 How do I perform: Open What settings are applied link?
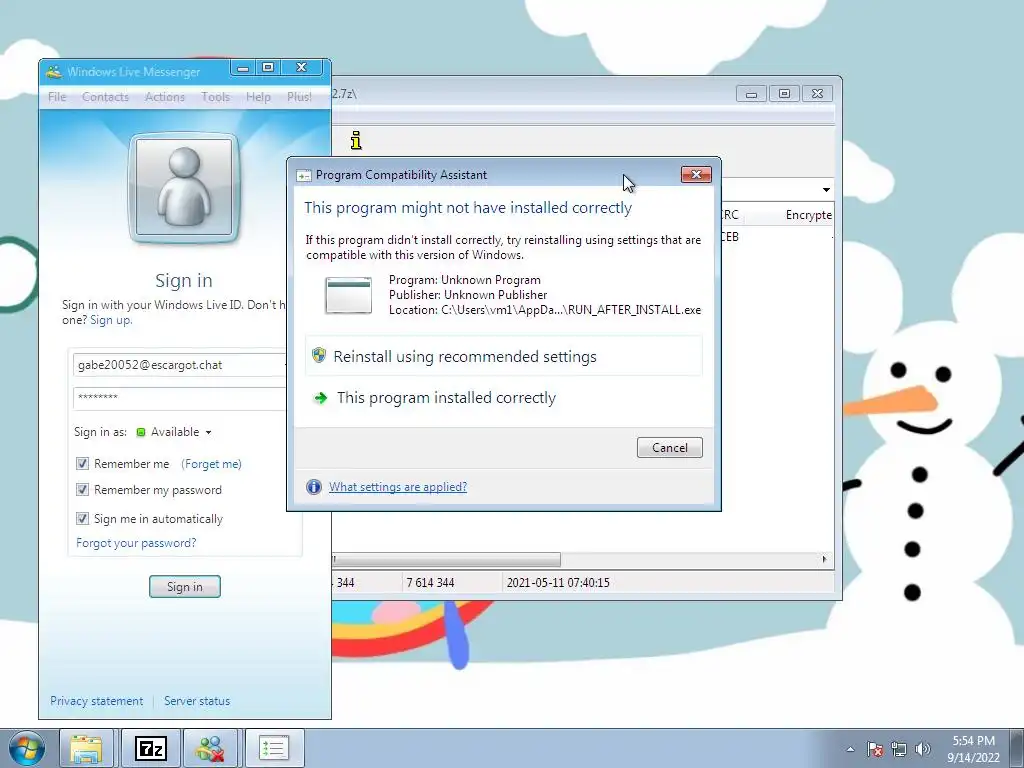398,487
